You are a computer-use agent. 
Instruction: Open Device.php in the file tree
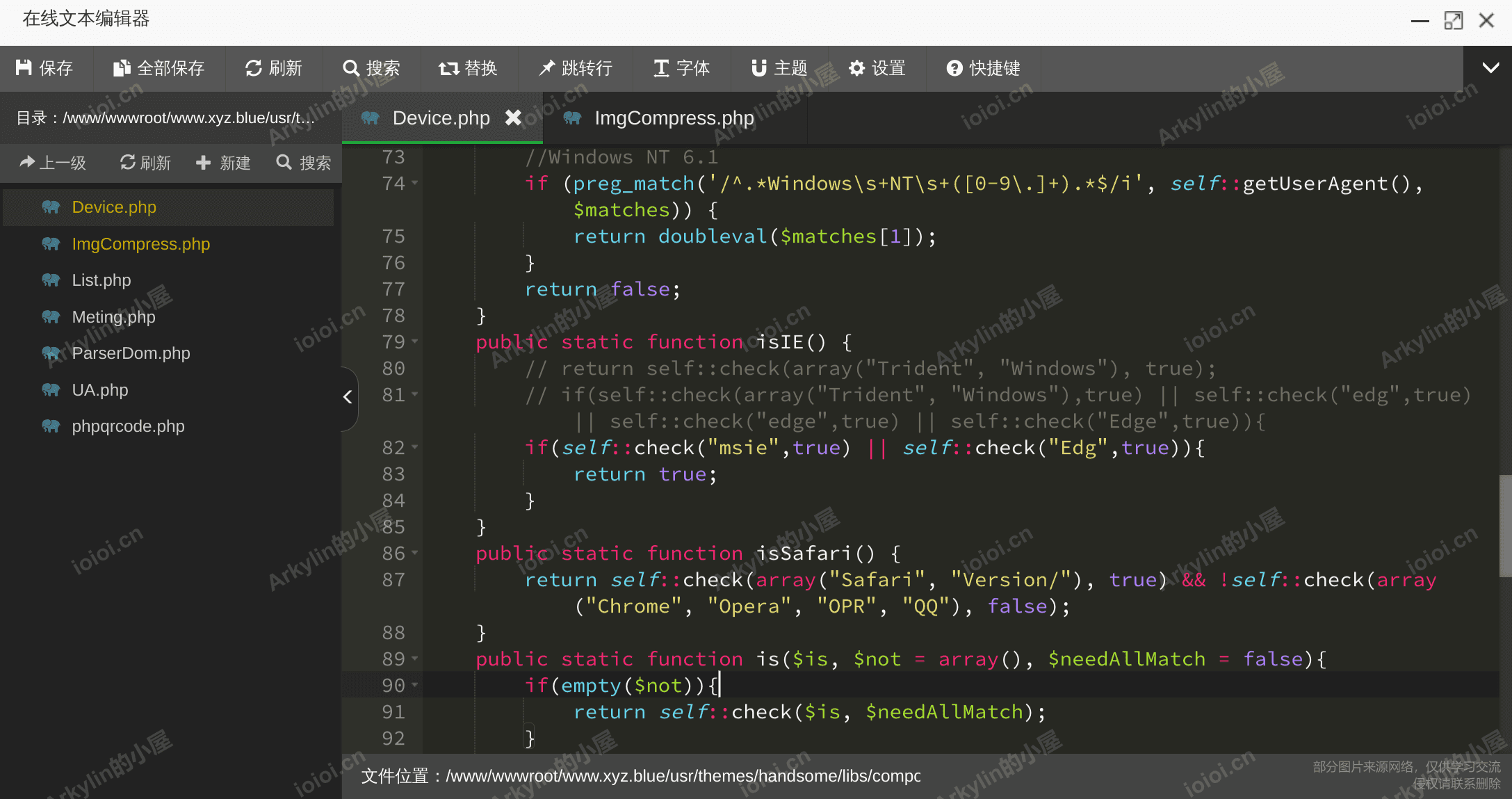[x=168, y=207]
